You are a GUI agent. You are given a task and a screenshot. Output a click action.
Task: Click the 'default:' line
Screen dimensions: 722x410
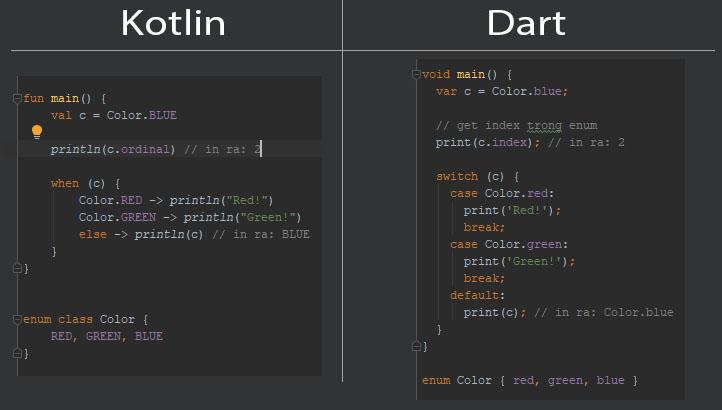(477, 295)
